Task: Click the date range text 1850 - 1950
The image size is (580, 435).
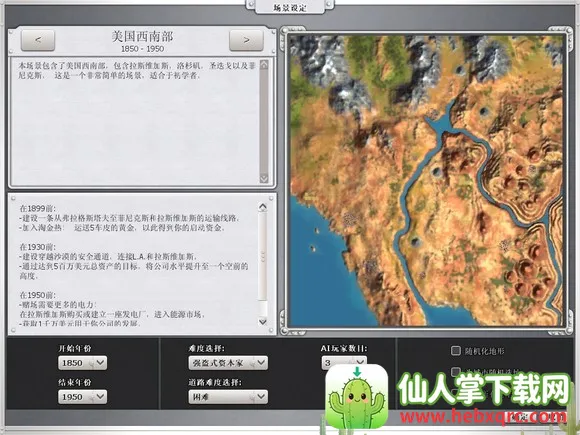Action: (x=142, y=49)
